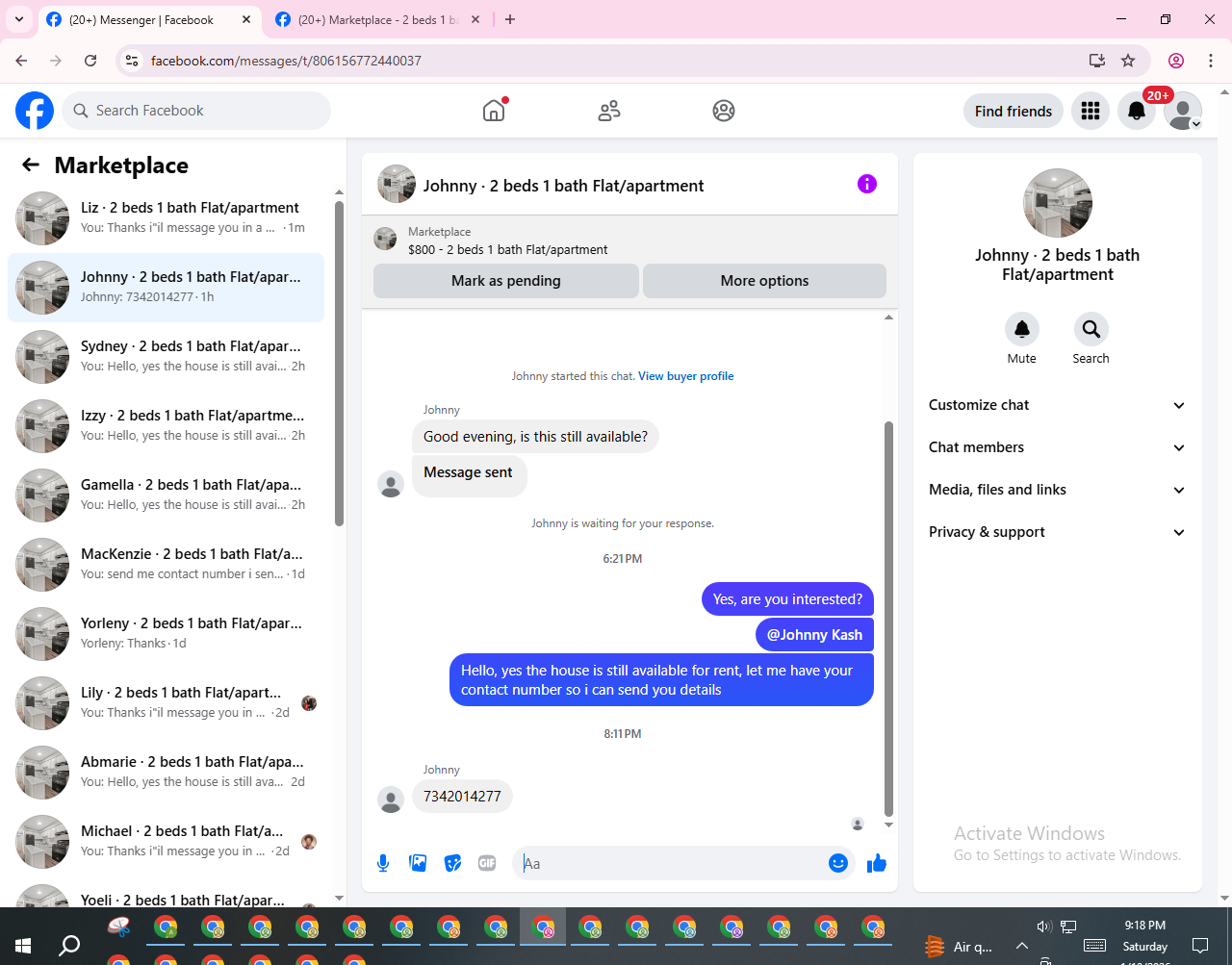The width and height of the screenshot is (1232, 965).
Task: Expand Media, files and links section
Action: click(1057, 490)
